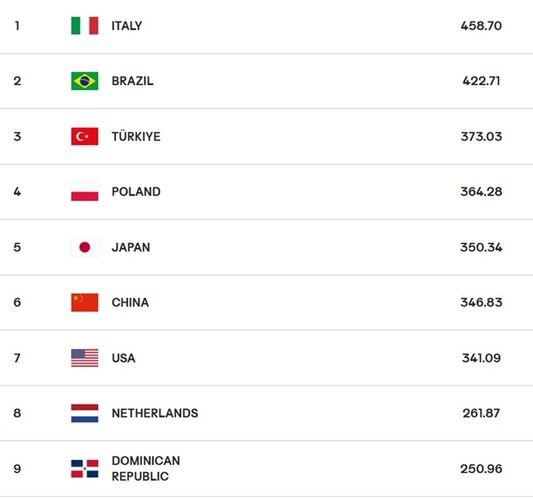Click the China flag icon
This screenshot has height=499, width=533.
coord(85,303)
